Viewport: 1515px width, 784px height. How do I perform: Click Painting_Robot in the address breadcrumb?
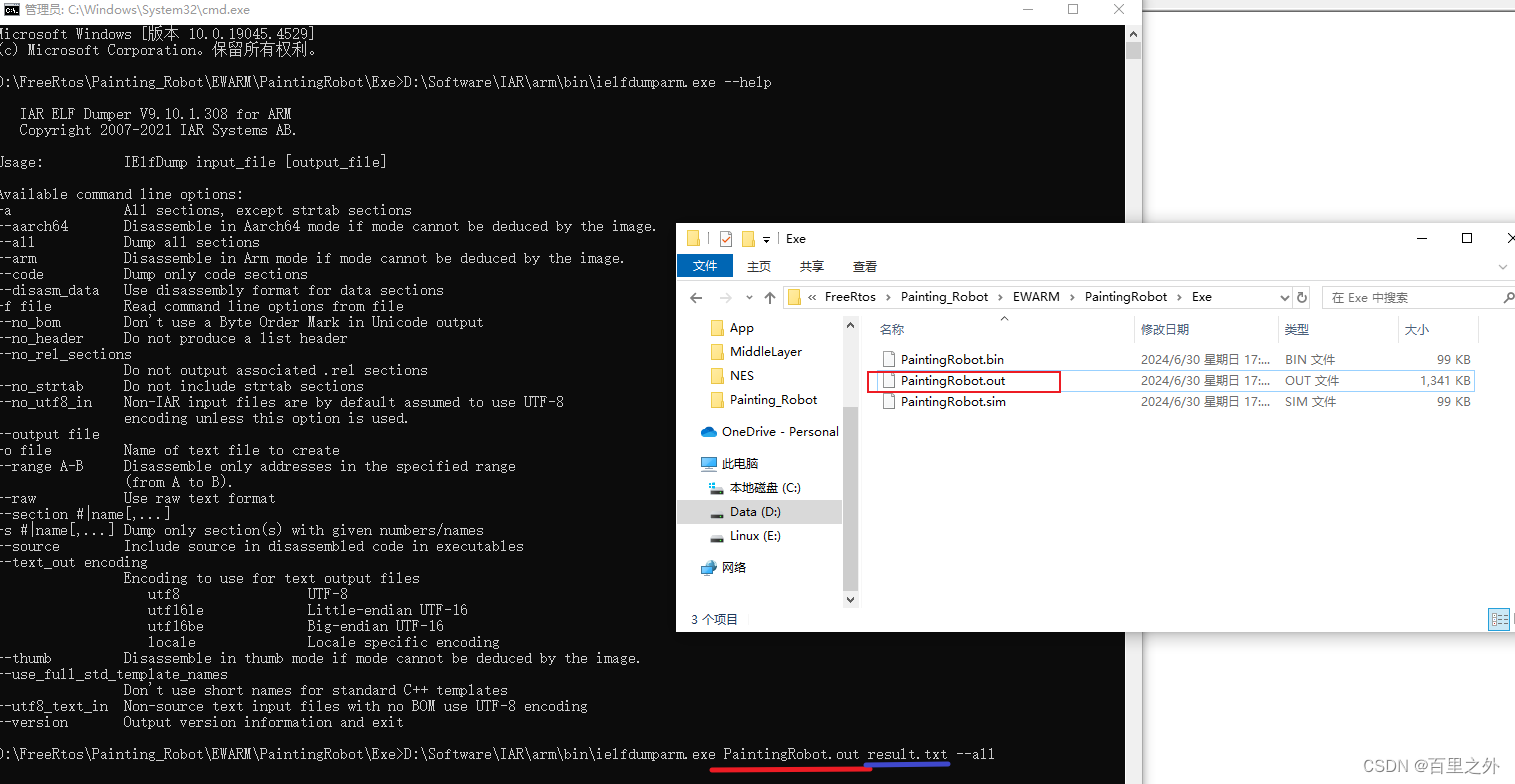point(944,297)
